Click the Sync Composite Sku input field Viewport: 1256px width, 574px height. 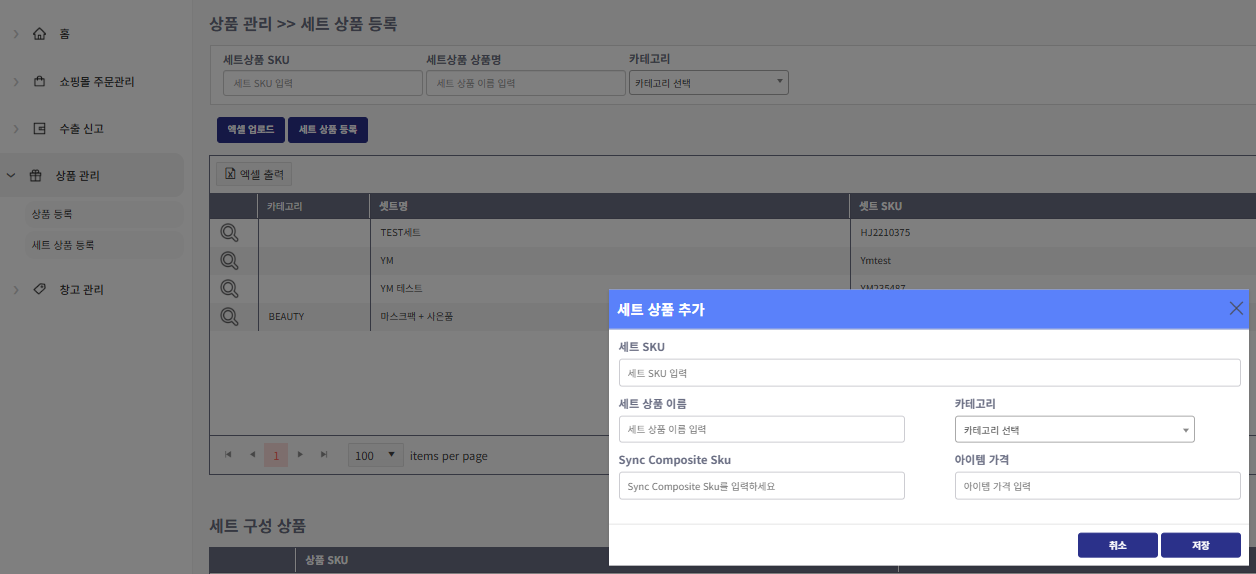[x=762, y=486]
